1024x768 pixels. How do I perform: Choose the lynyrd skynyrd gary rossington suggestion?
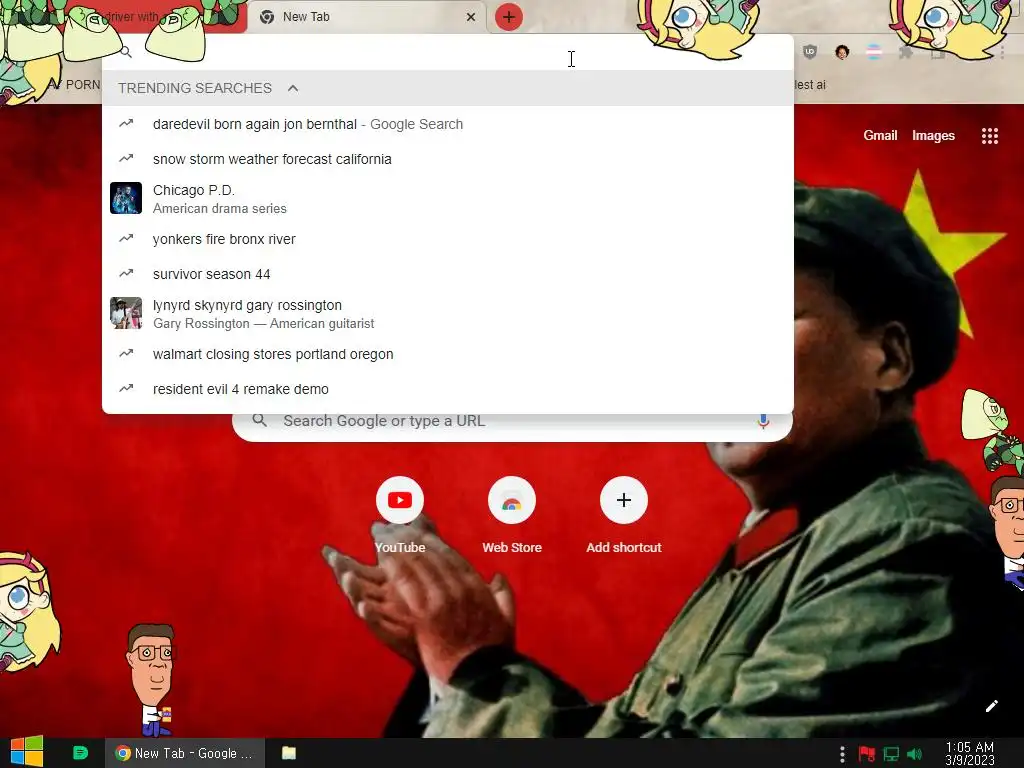click(x=448, y=313)
